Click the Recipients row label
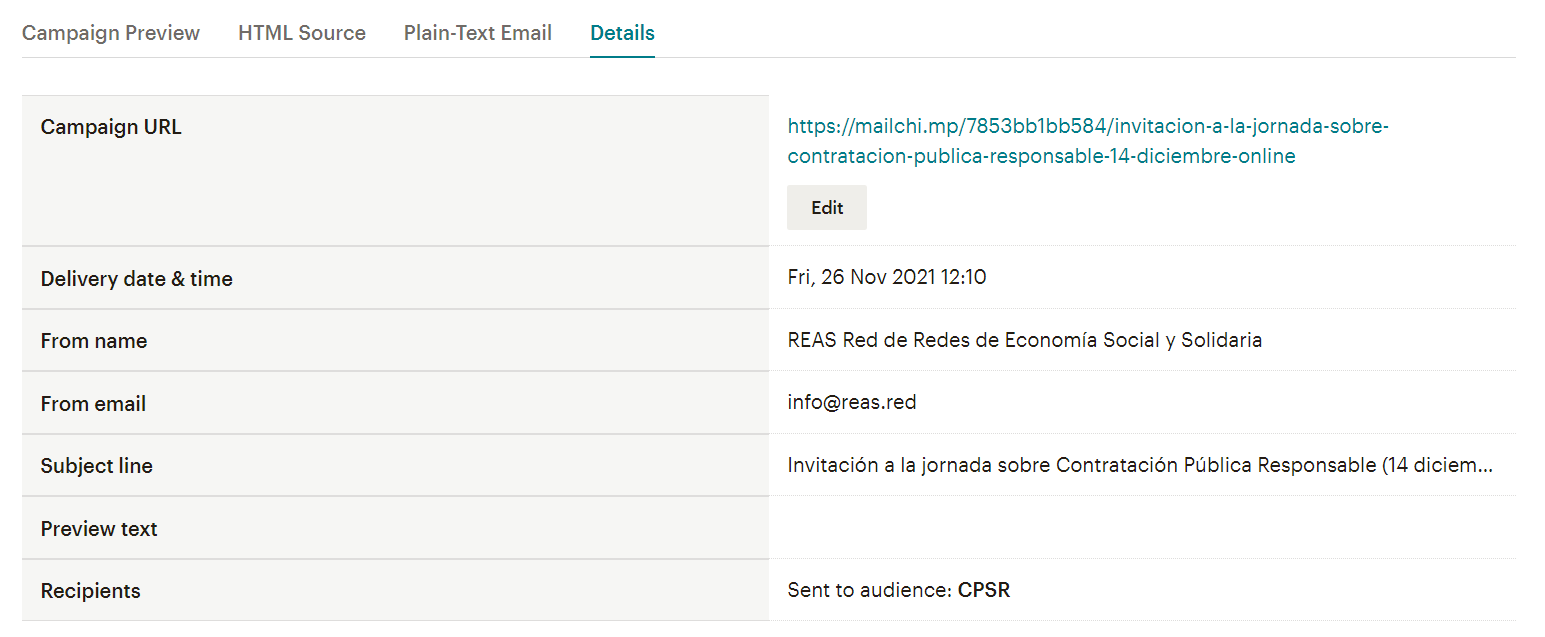1545x637 pixels. coord(90,591)
